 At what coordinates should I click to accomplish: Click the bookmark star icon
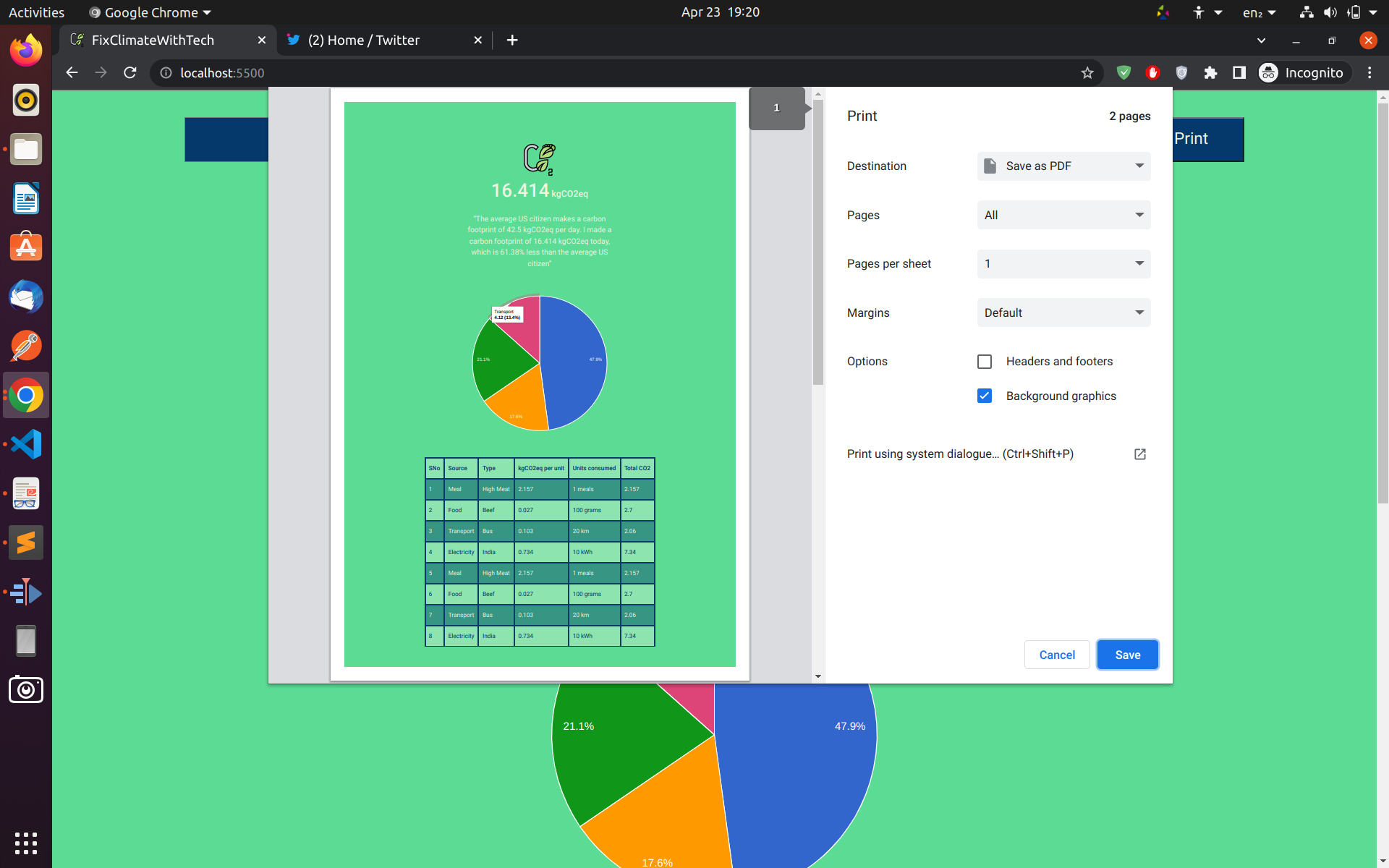click(1087, 72)
